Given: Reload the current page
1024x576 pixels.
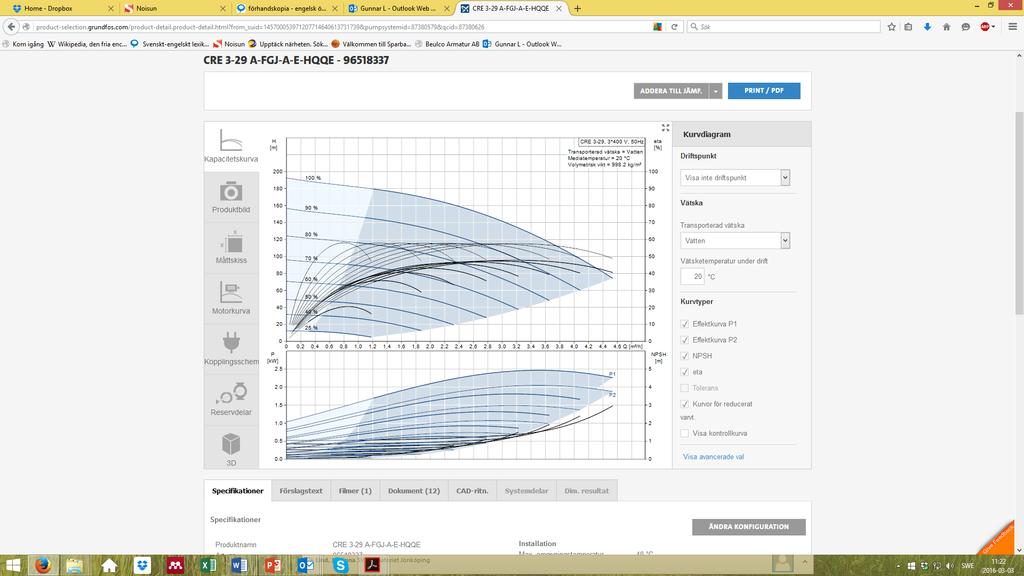Looking at the screenshot, I should click(x=674, y=27).
